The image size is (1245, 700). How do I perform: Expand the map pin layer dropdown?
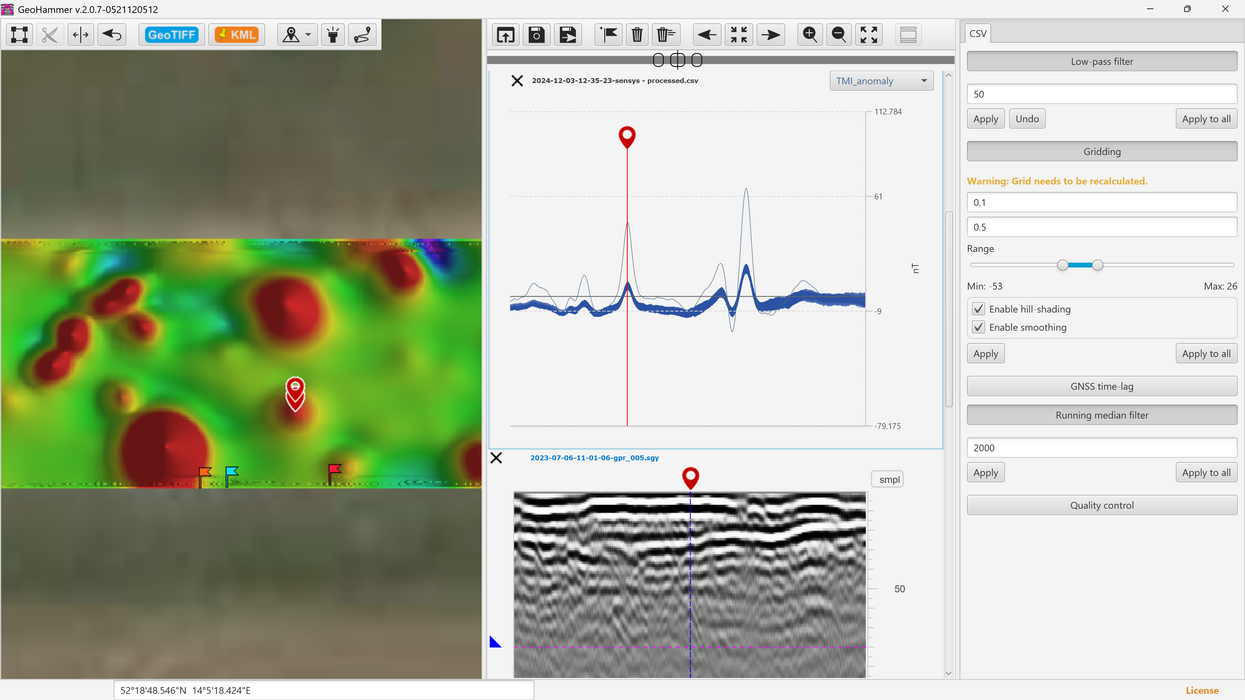pyautogui.click(x=297, y=35)
